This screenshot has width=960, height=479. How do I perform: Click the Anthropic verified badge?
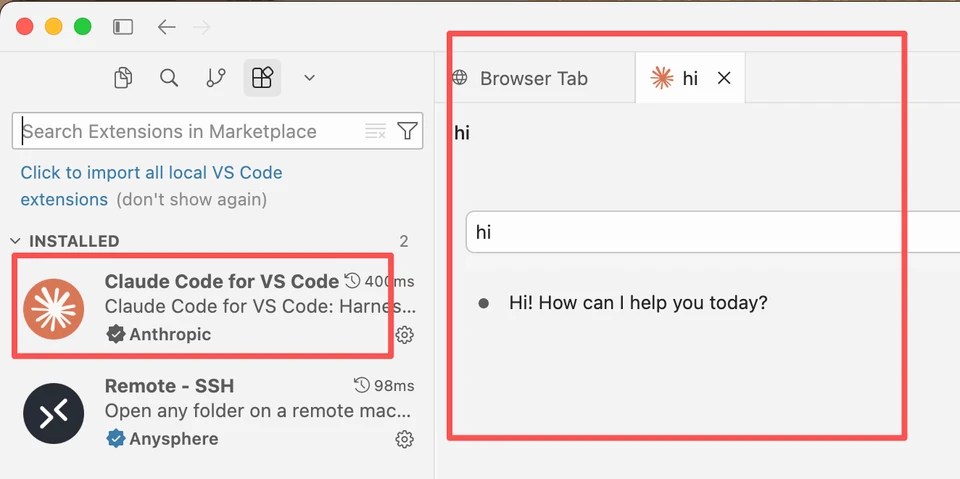[115, 334]
